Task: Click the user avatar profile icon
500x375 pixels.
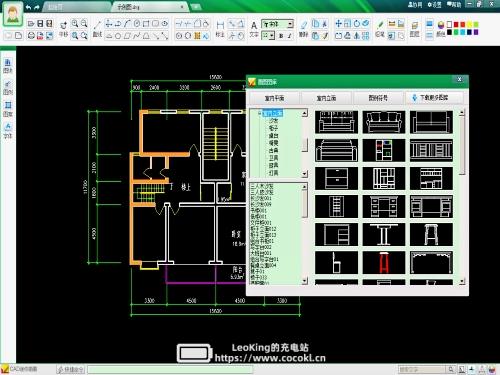Action: pyautogui.click(x=13, y=14)
